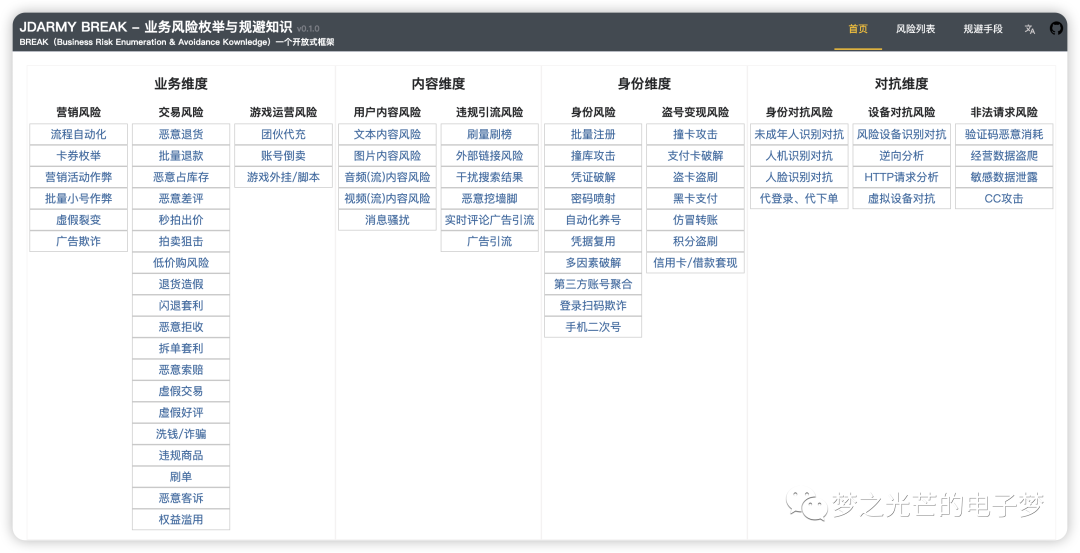Click the 广告欺诈 item
The width and height of the screenshot is (1080, 553).
point(79,241)
